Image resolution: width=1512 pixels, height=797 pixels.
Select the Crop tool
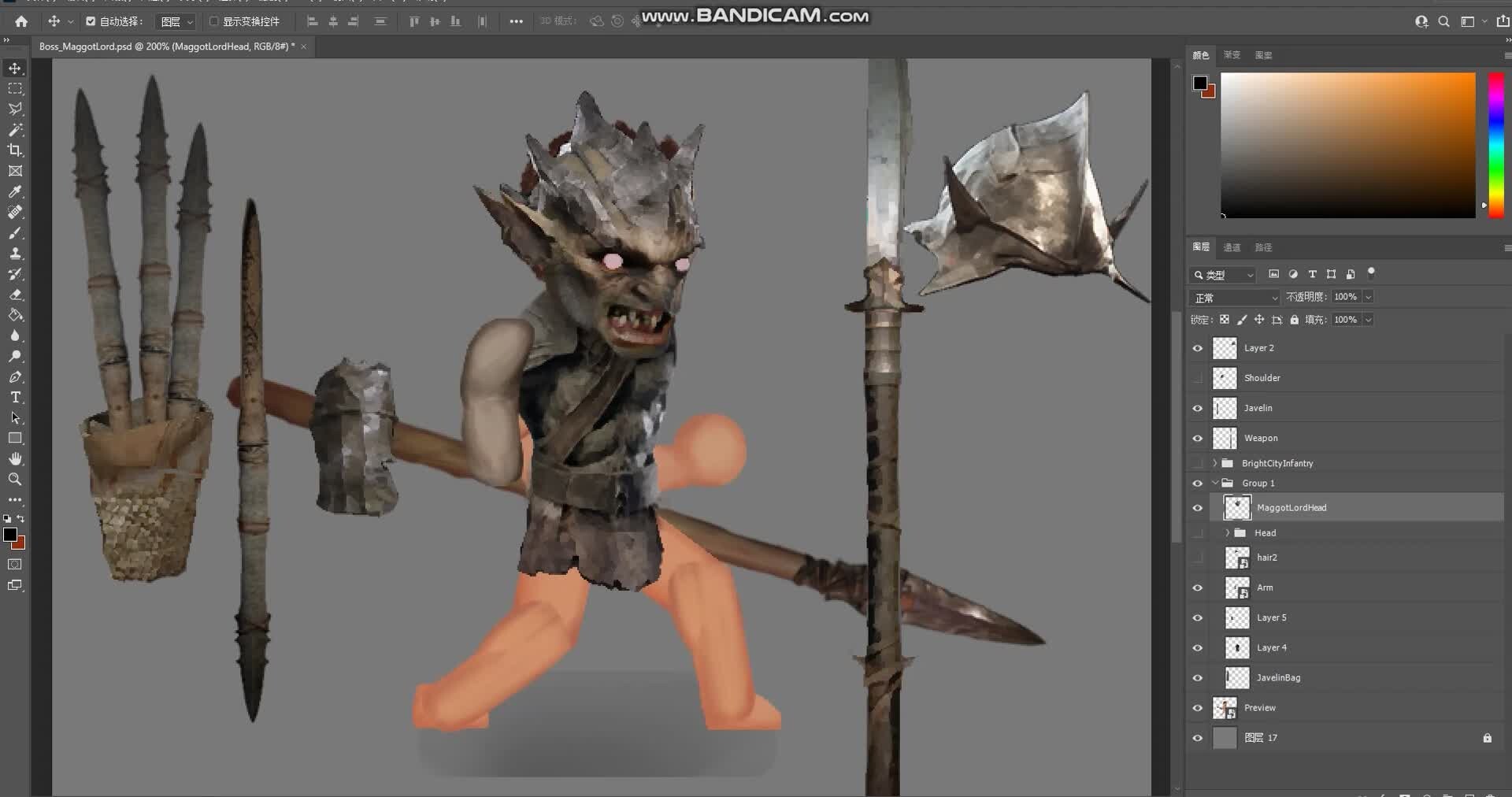(x=15, y=150)
